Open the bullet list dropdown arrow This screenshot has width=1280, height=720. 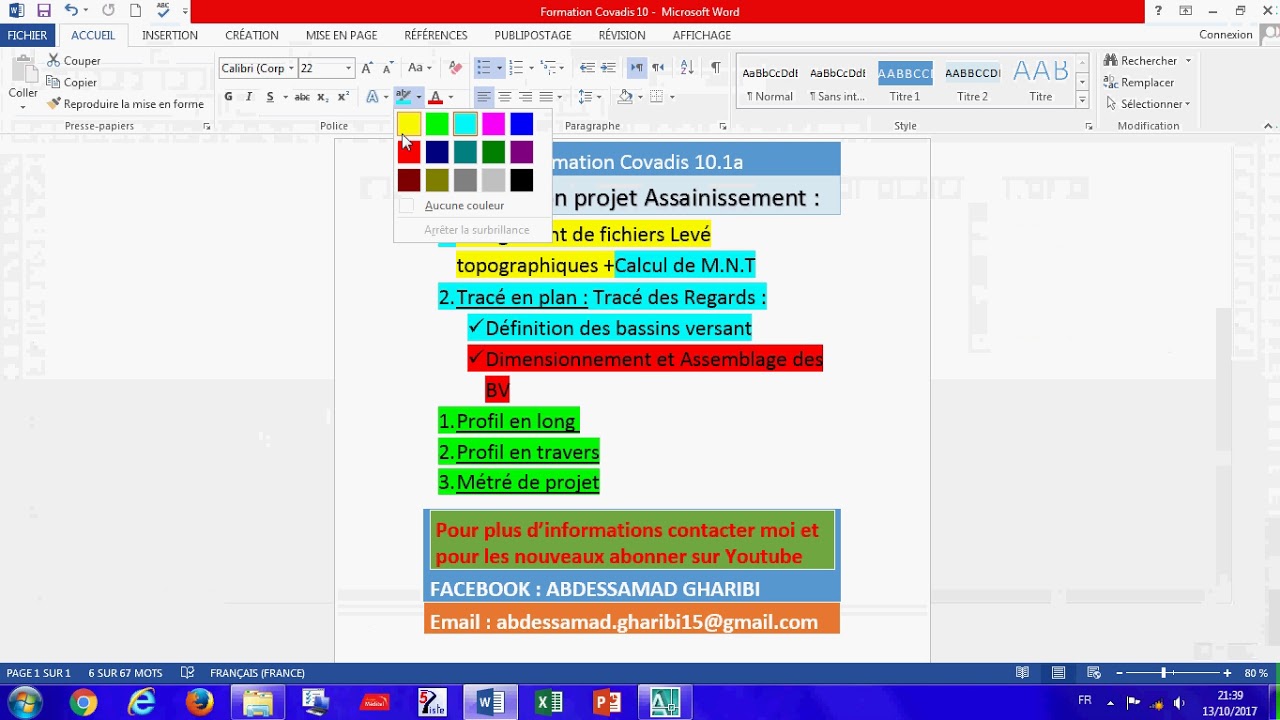[499, 68]
